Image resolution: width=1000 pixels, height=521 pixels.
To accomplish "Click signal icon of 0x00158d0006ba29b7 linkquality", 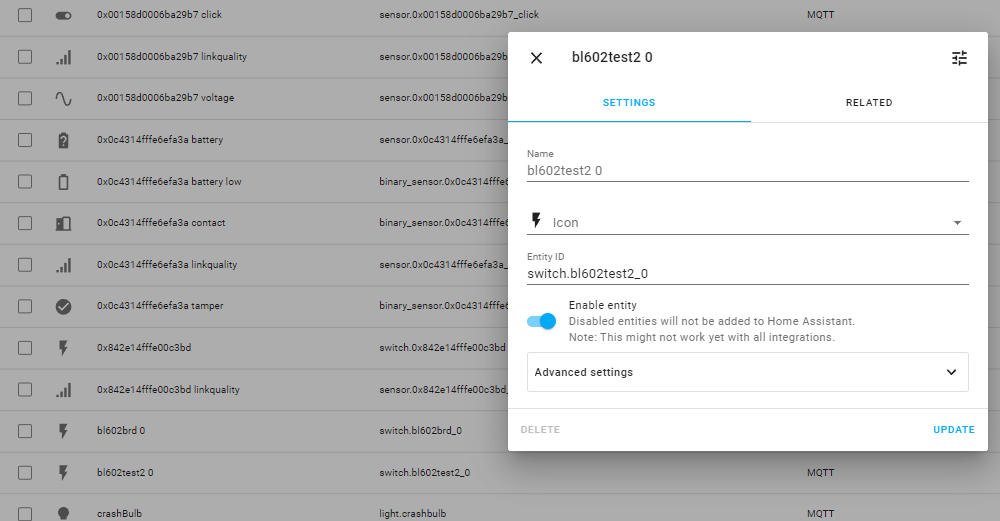I will coord(63,57).
